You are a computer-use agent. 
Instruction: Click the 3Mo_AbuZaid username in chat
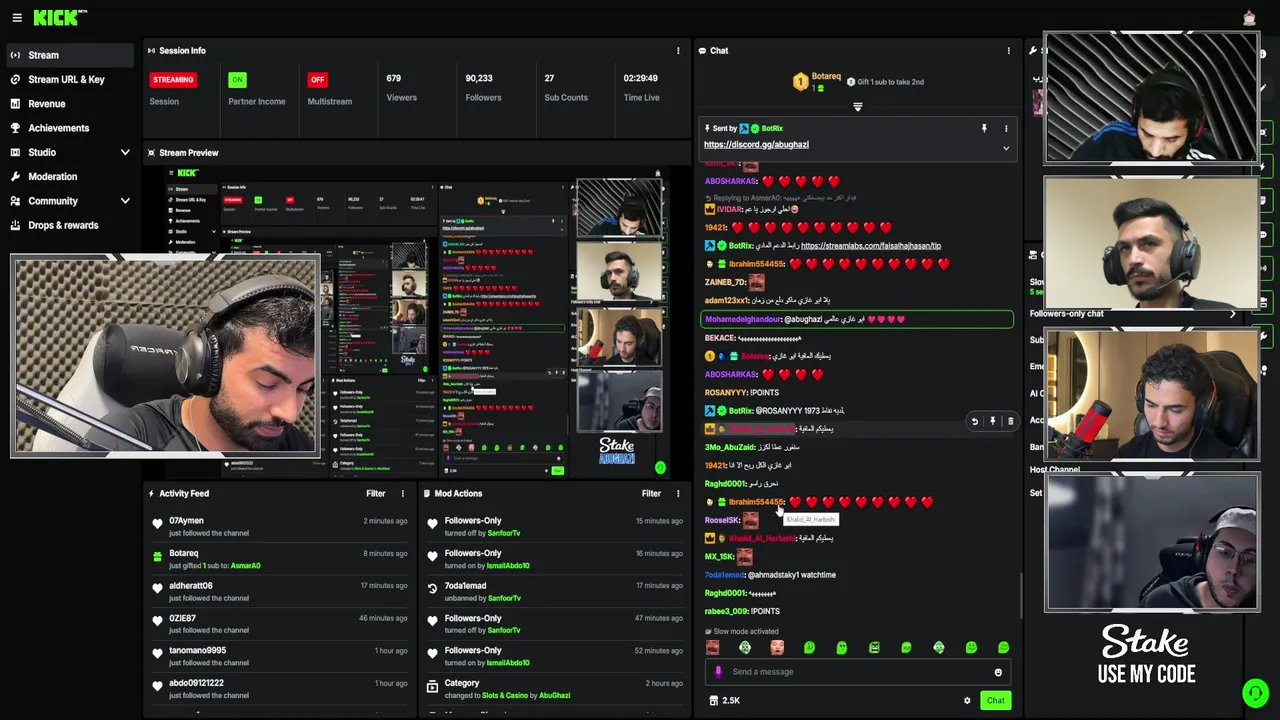[729, 448]
